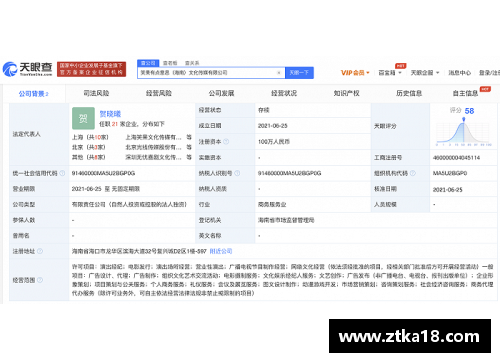Clear the search box with the x icon
Image resolution: width=500 pixels, height=362 pixels.
pos(279,73)
